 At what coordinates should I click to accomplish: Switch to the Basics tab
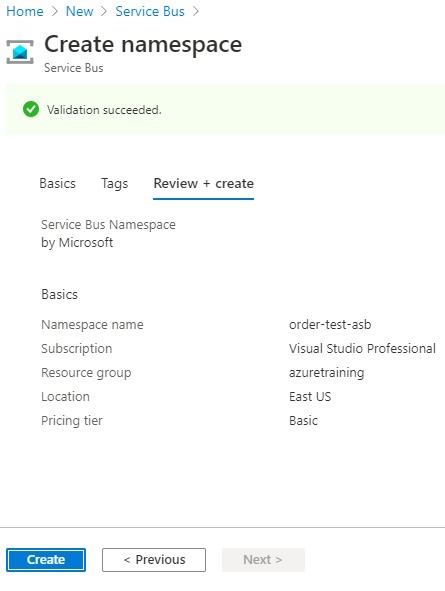click(58, 184)
